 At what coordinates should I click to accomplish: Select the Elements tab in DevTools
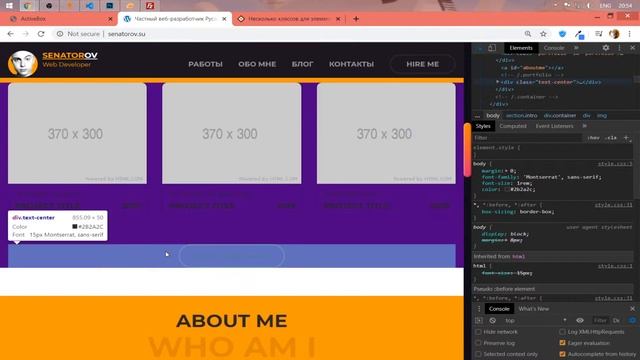(521, 48)
